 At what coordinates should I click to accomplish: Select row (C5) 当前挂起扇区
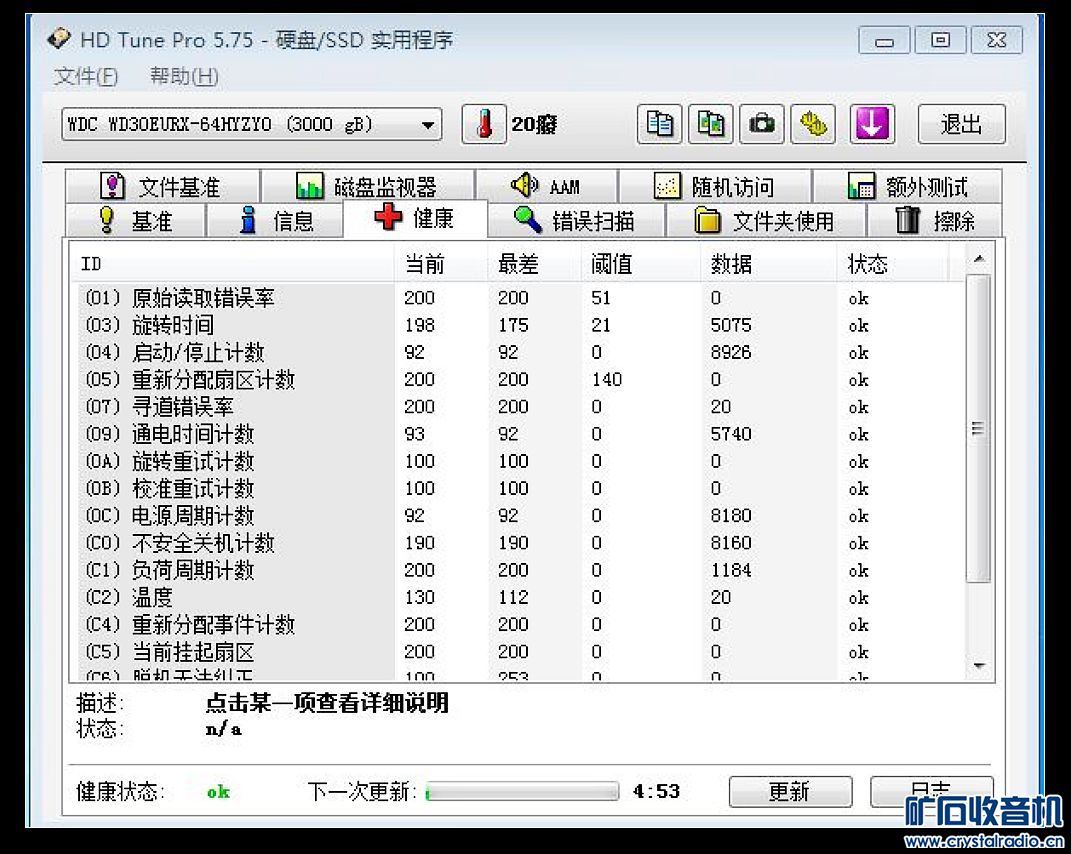(x=519, y=652)
